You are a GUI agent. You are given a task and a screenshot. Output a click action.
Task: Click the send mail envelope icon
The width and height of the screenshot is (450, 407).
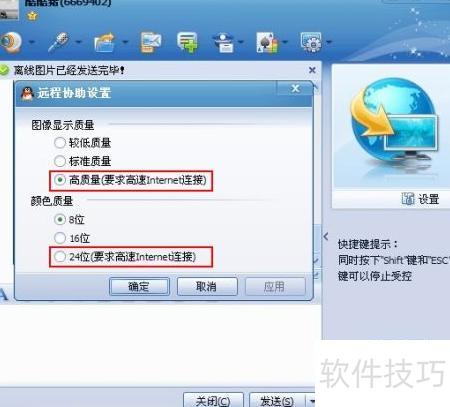[151, 42]
